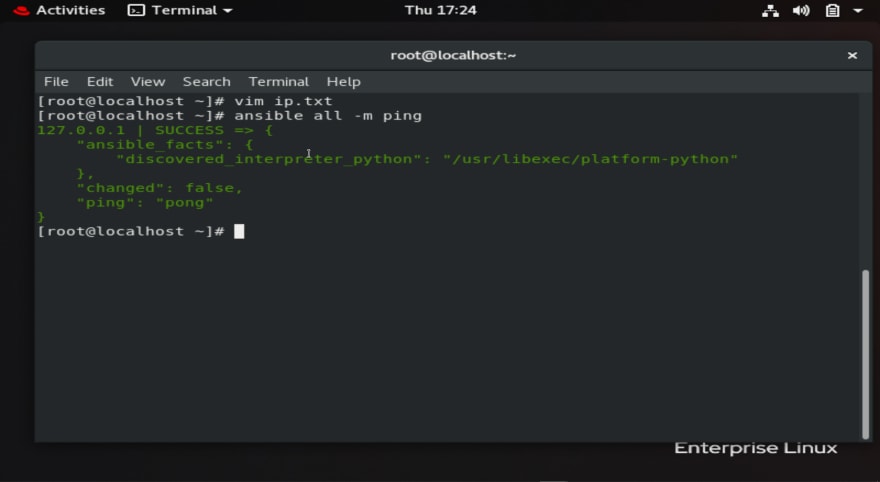880x482 pixels.
Task: Click the "changed": false line
Action: 159,189
